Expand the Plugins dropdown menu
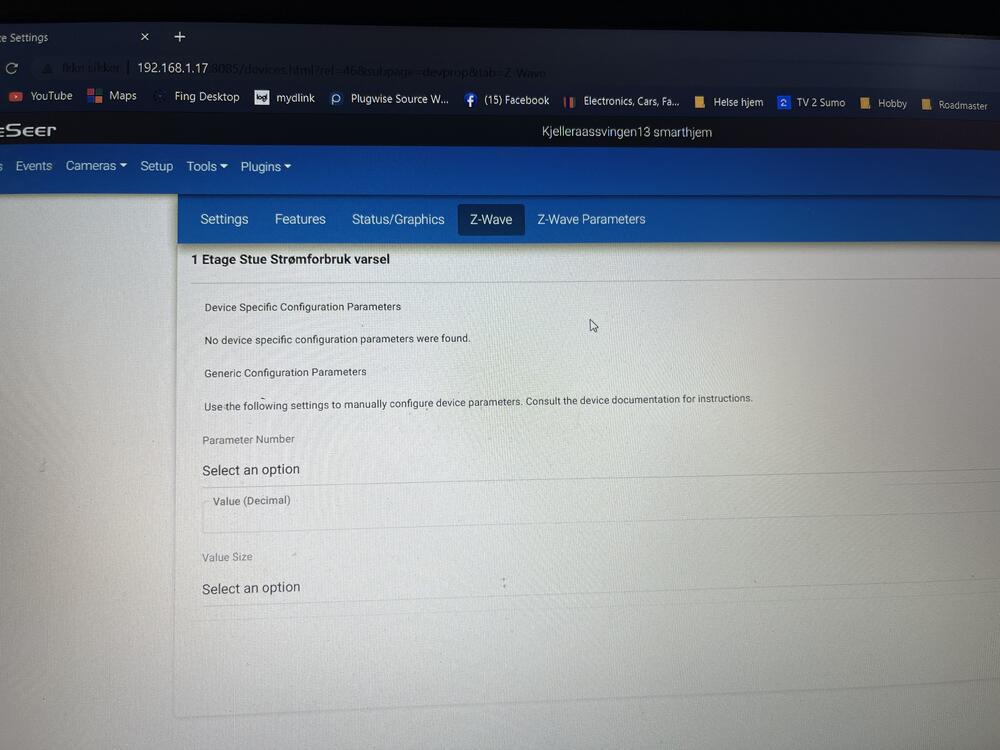Image resolution: width=1000 pixels, height=750 pixels. pos(265,167)
